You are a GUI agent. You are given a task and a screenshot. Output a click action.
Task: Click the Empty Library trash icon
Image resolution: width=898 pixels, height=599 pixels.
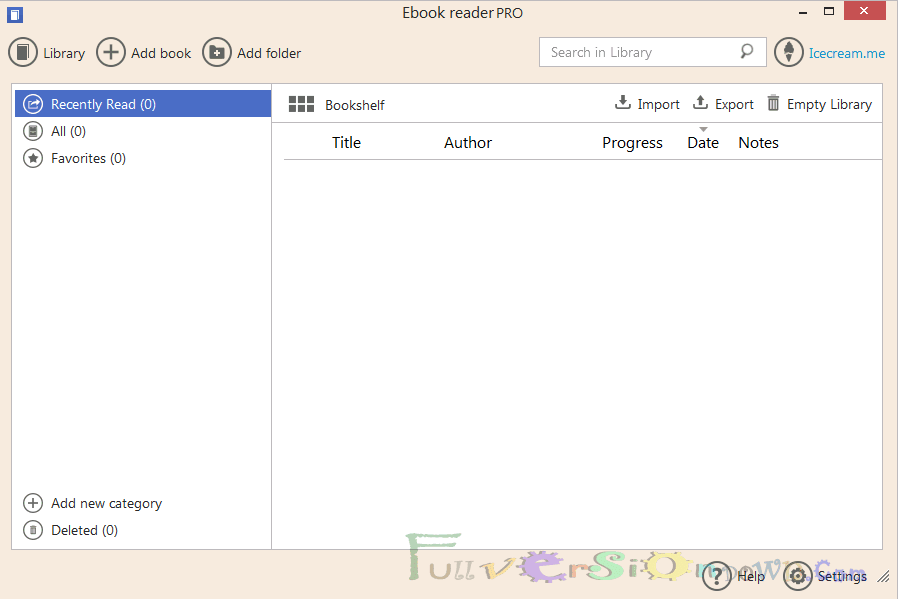click(773, 103)
